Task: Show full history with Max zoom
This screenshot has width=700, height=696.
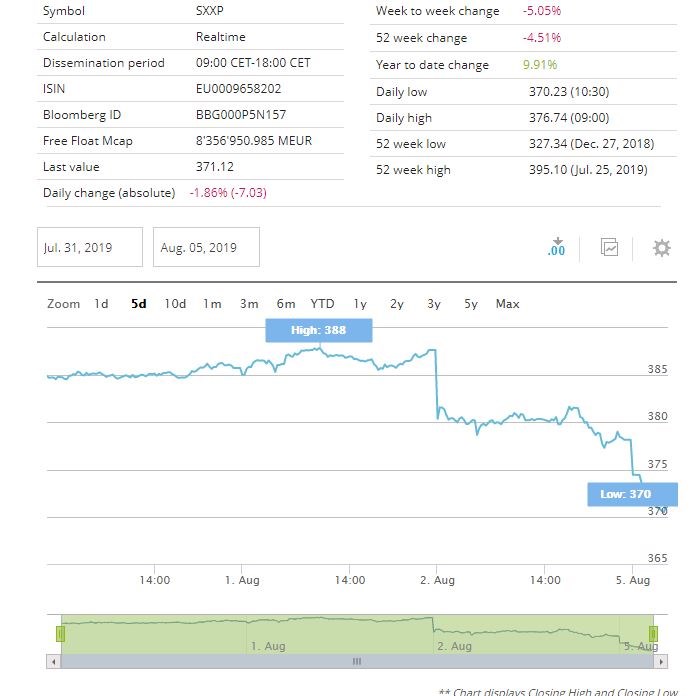Action: click(508, 304)
